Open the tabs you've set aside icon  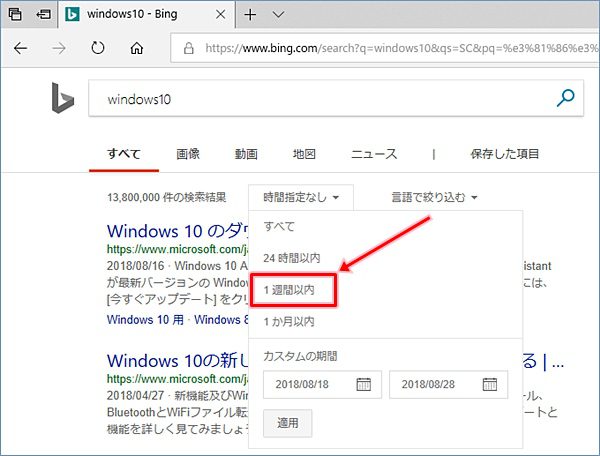pos(15,15)
